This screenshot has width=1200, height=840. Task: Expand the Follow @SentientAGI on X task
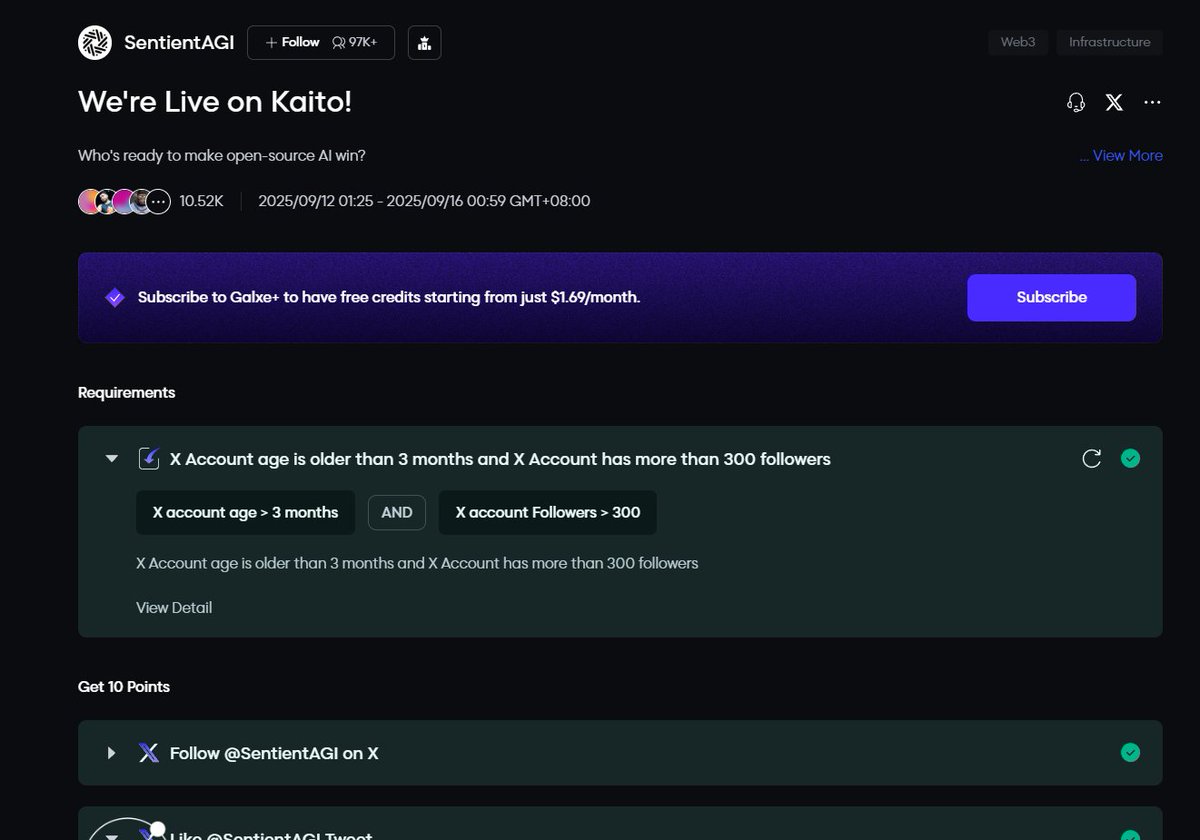[112, 753]
